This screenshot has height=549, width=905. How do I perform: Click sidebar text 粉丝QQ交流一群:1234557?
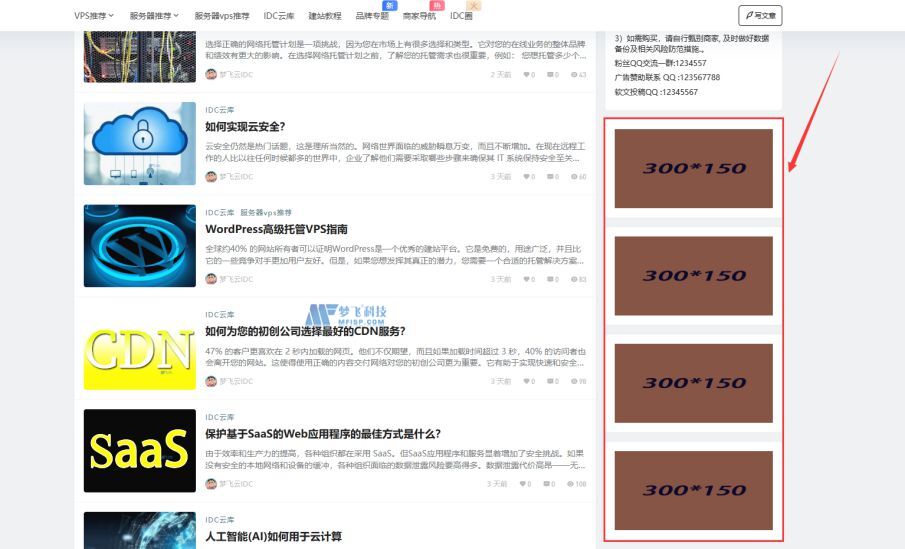pyautogui.click(x=660, y=64)
